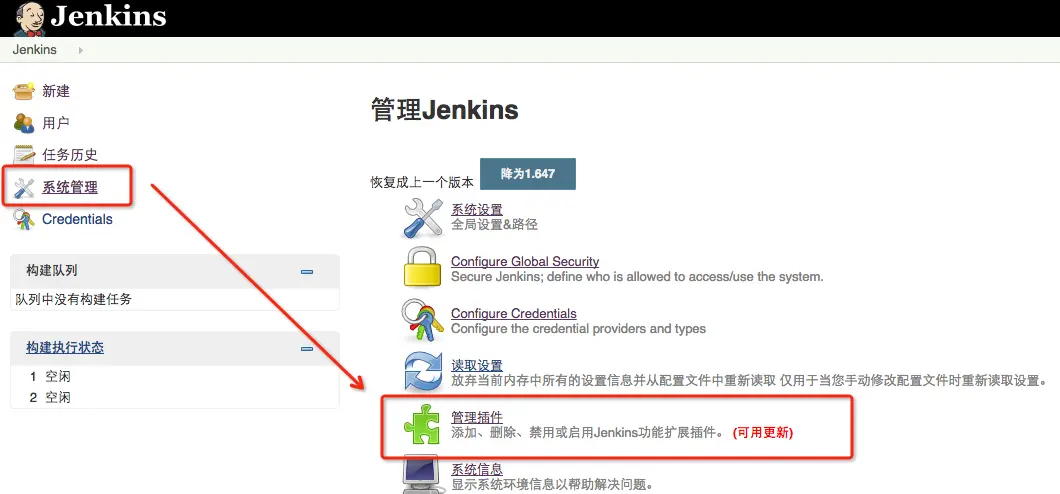The height and width of the screenshot is (494, 1060).
Task: Open Configure Credentials link
Action: (514, 314)
